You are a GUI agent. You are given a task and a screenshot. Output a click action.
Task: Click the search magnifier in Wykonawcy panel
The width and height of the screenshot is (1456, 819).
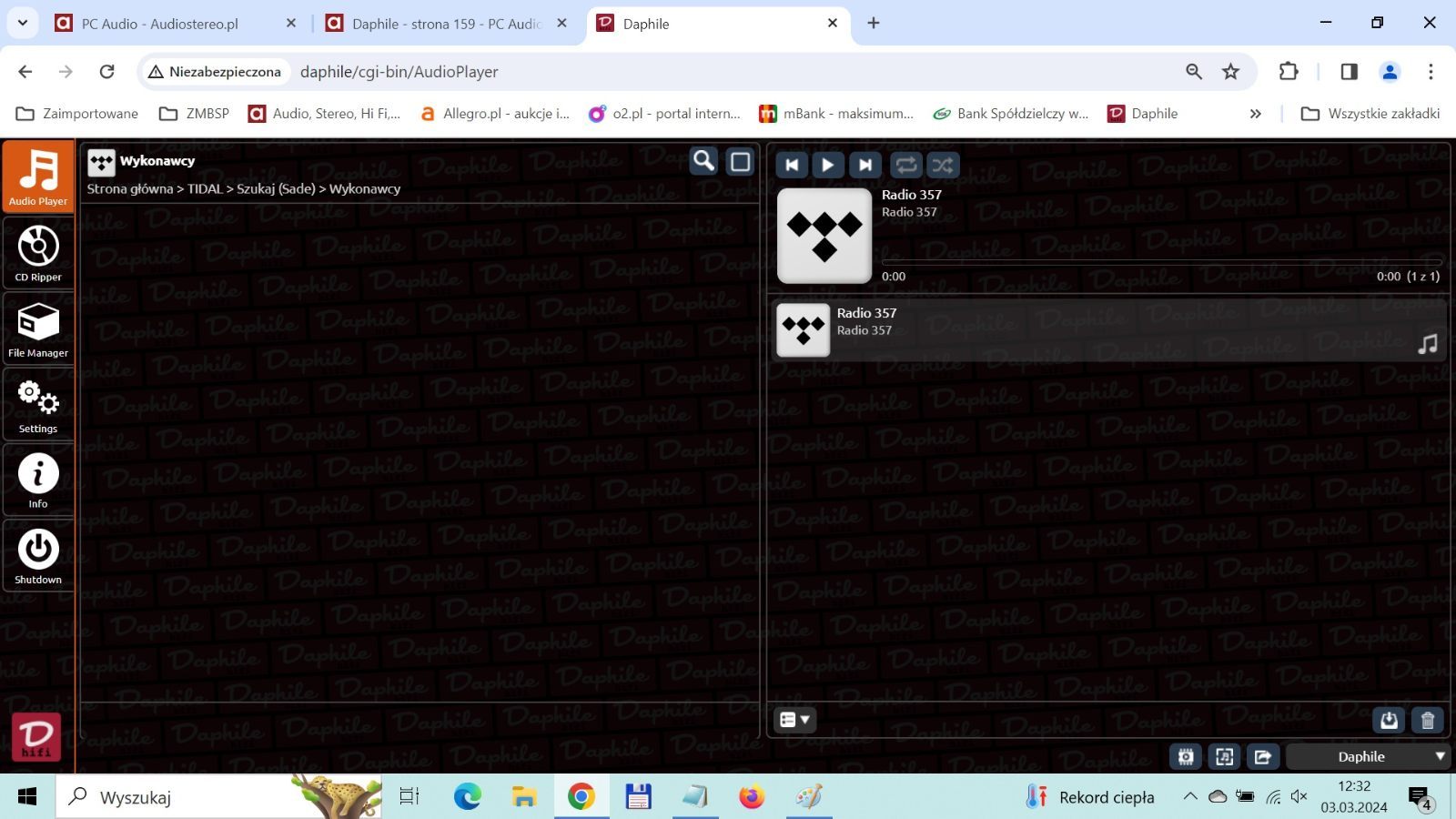coord(703,161)
